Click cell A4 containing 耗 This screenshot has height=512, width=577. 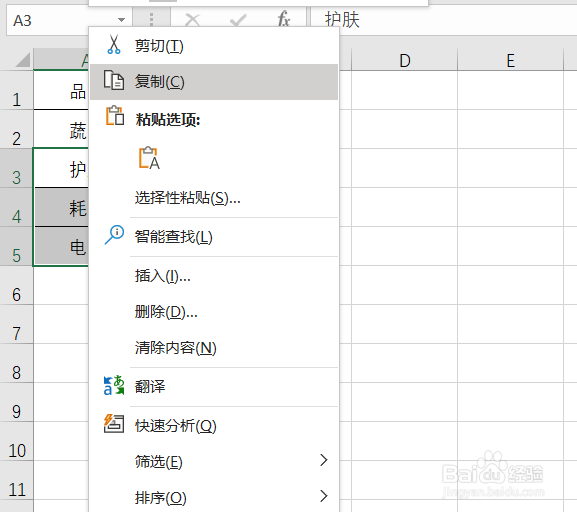pyautogui.click(x=61, y=208)
